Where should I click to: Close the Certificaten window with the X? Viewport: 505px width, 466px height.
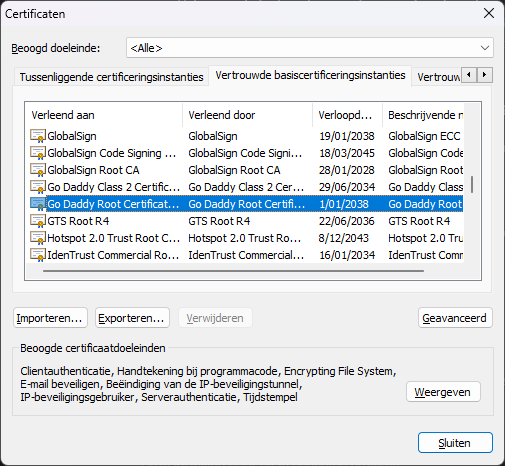pos(489,13)
